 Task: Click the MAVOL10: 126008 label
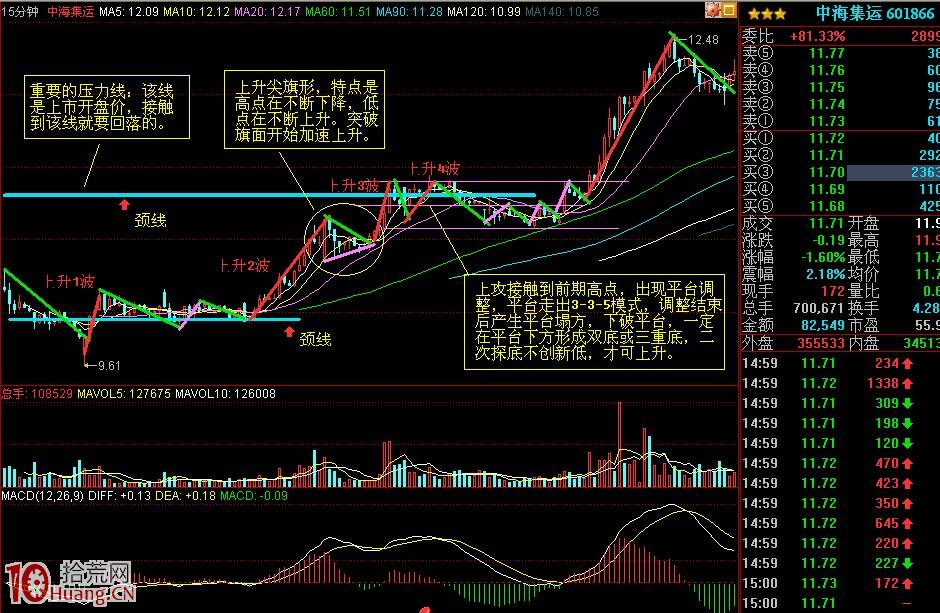[225, 394]
